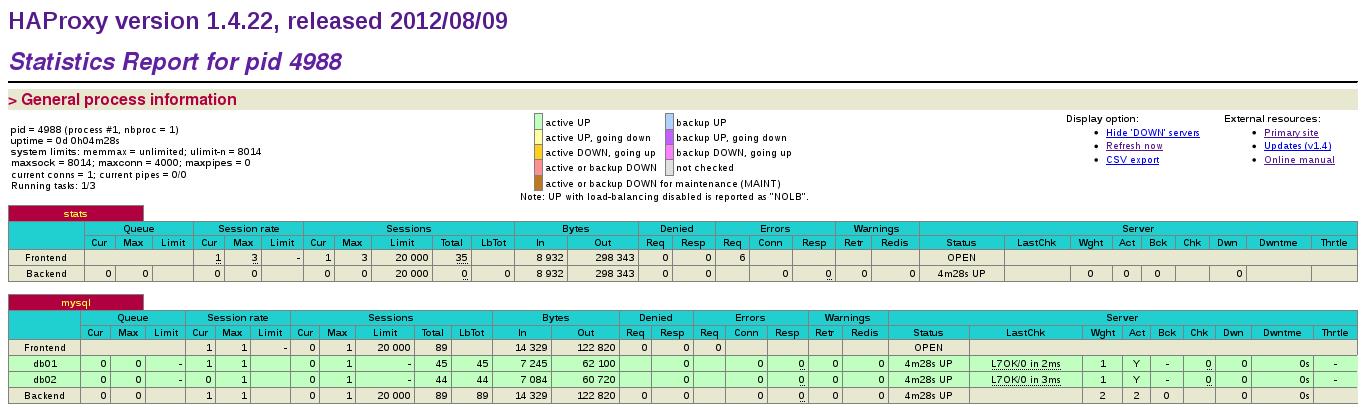The width and height of the screenshot is (1363, 410).
Task: Click the 'External resources:' label
Action: click(1272, 119)
